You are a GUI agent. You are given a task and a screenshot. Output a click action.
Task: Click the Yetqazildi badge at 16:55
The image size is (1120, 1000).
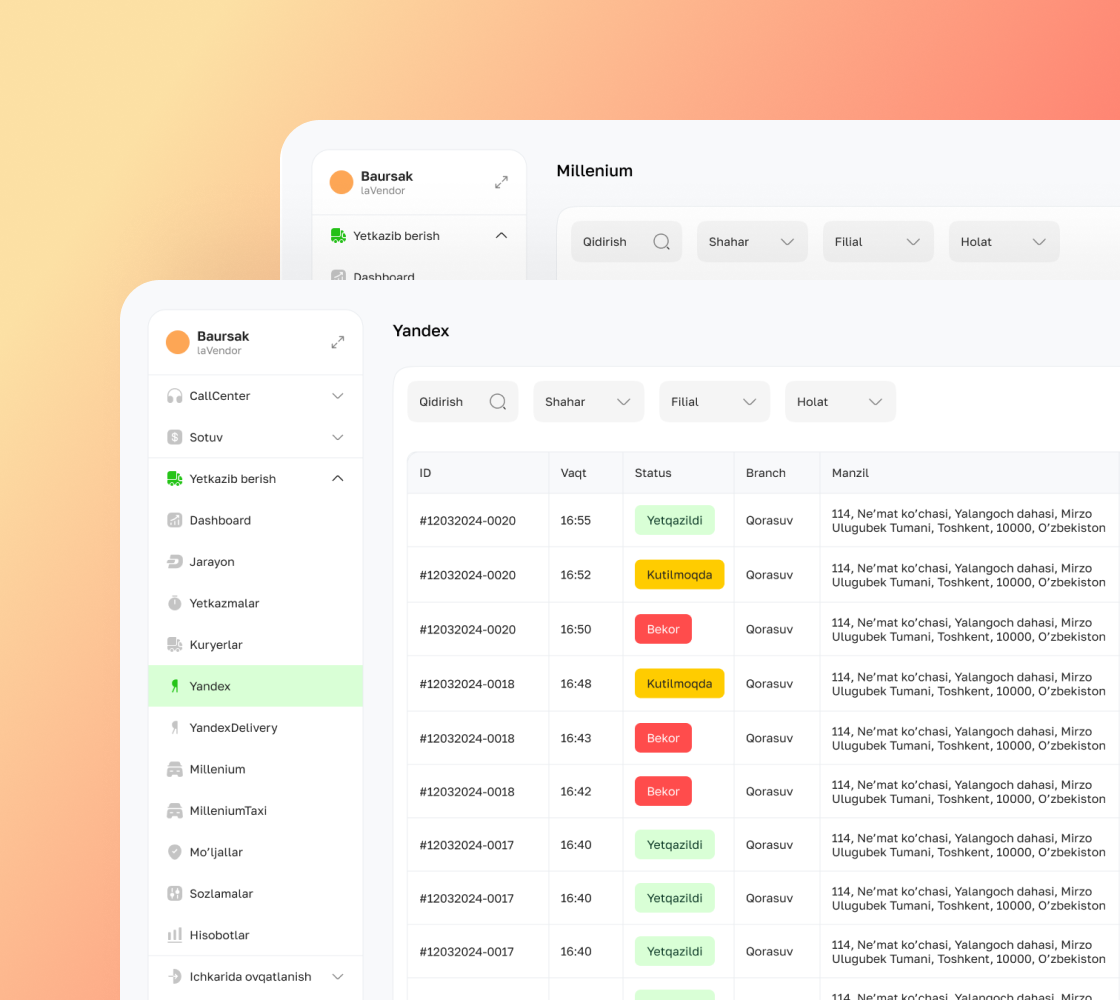coord(674,520)
